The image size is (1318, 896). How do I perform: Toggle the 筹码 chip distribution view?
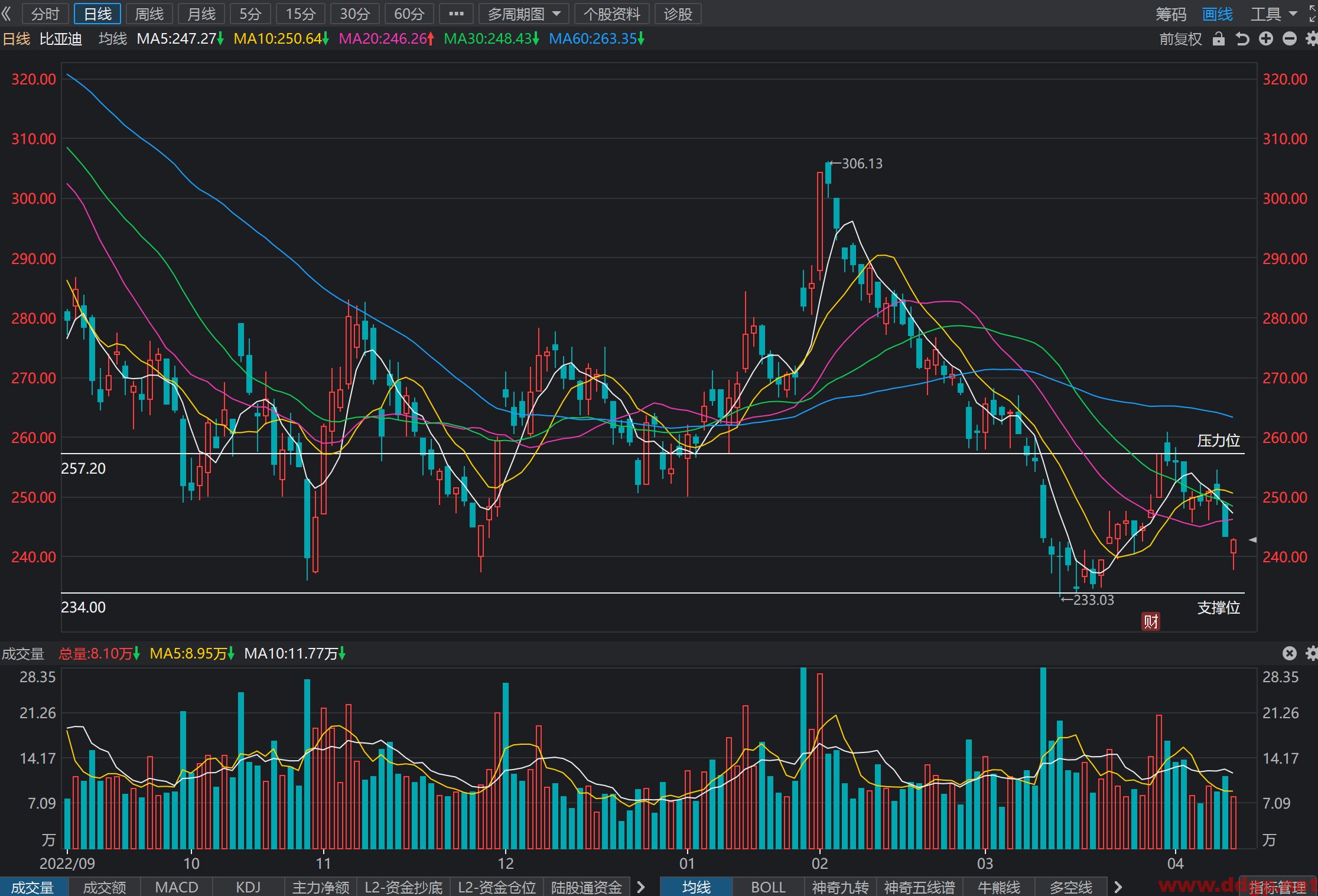pos(1171,14)
